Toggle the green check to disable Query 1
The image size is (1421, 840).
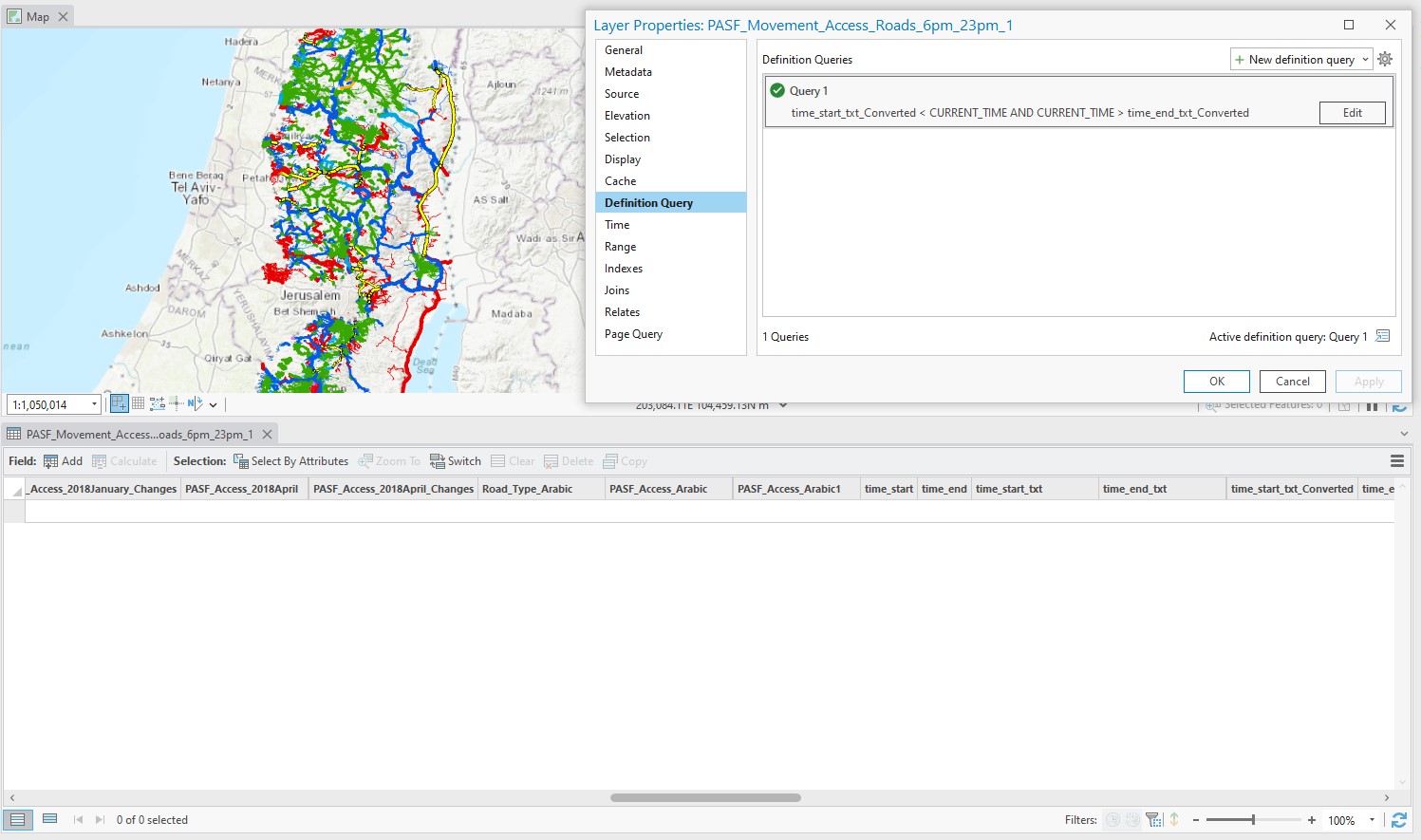pos(777,90)
